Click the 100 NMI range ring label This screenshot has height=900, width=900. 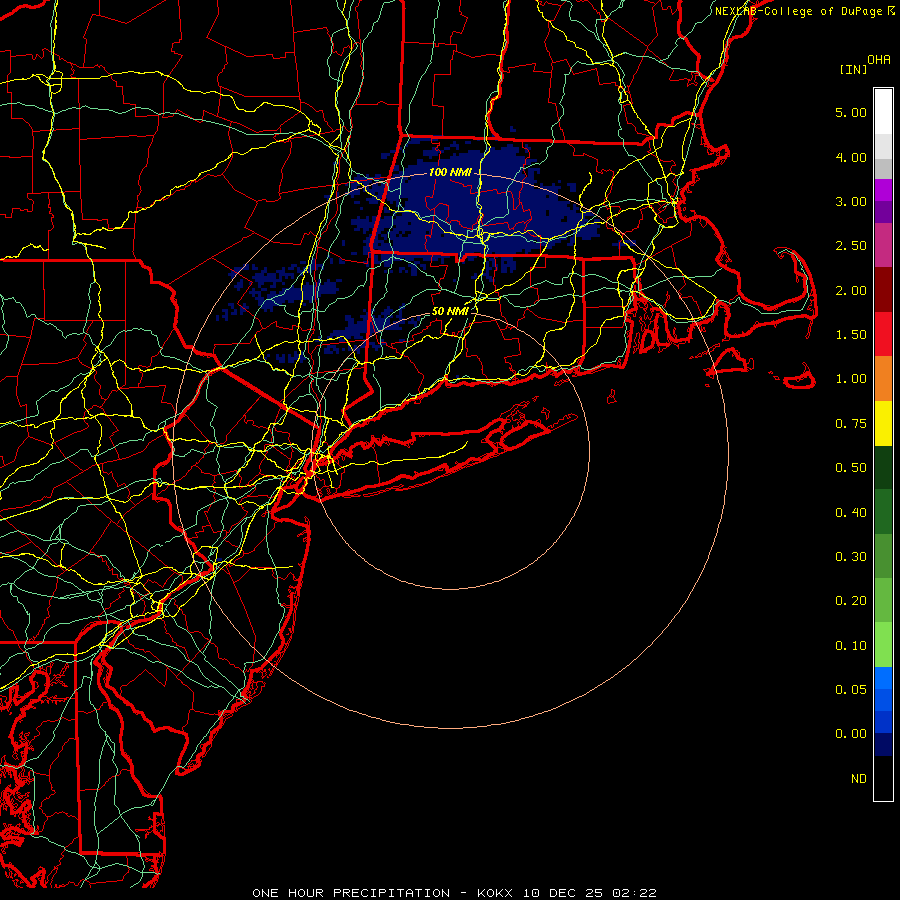(450, 172)
